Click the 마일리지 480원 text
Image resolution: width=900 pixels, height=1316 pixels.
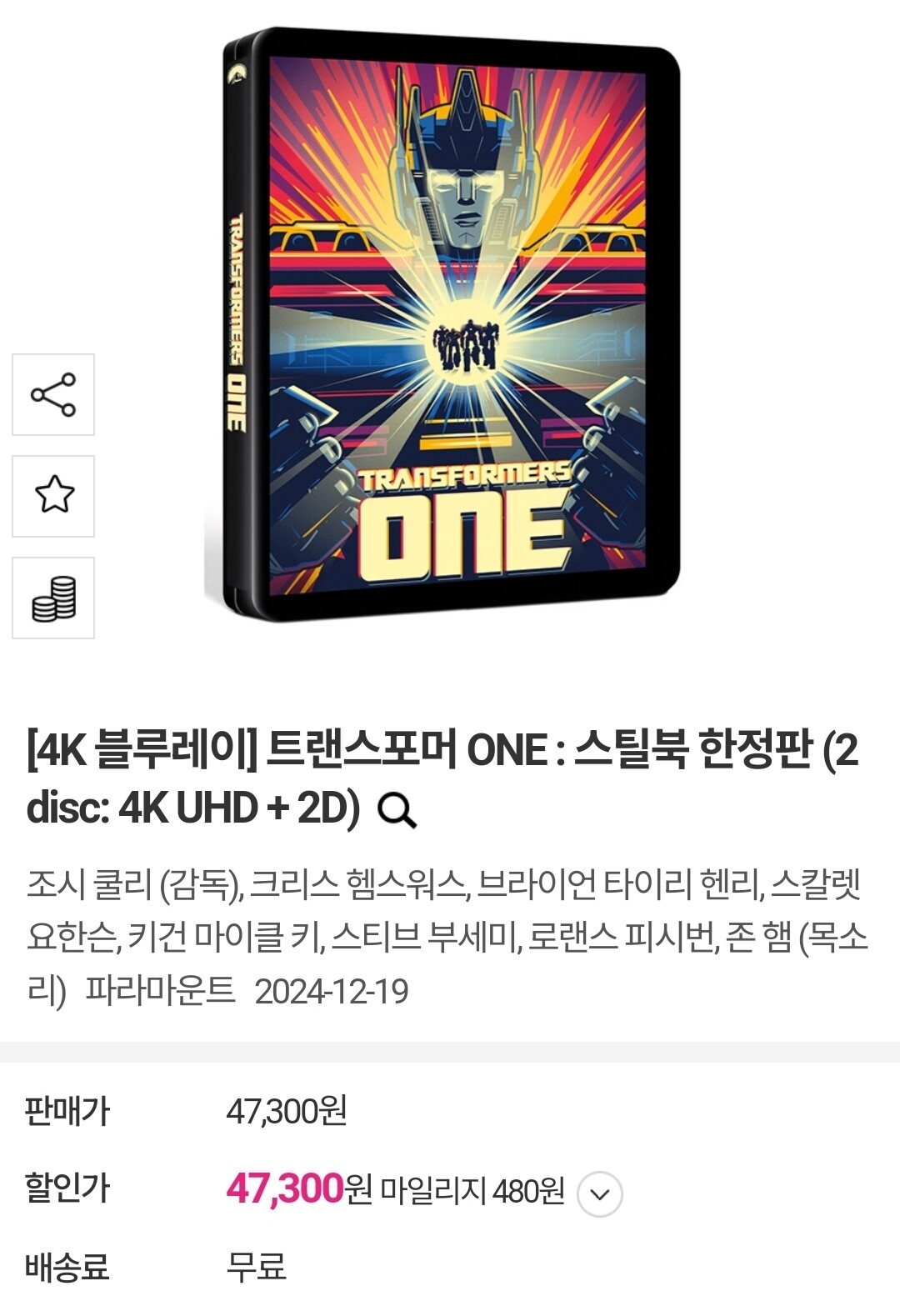[x=472, y=1191]
